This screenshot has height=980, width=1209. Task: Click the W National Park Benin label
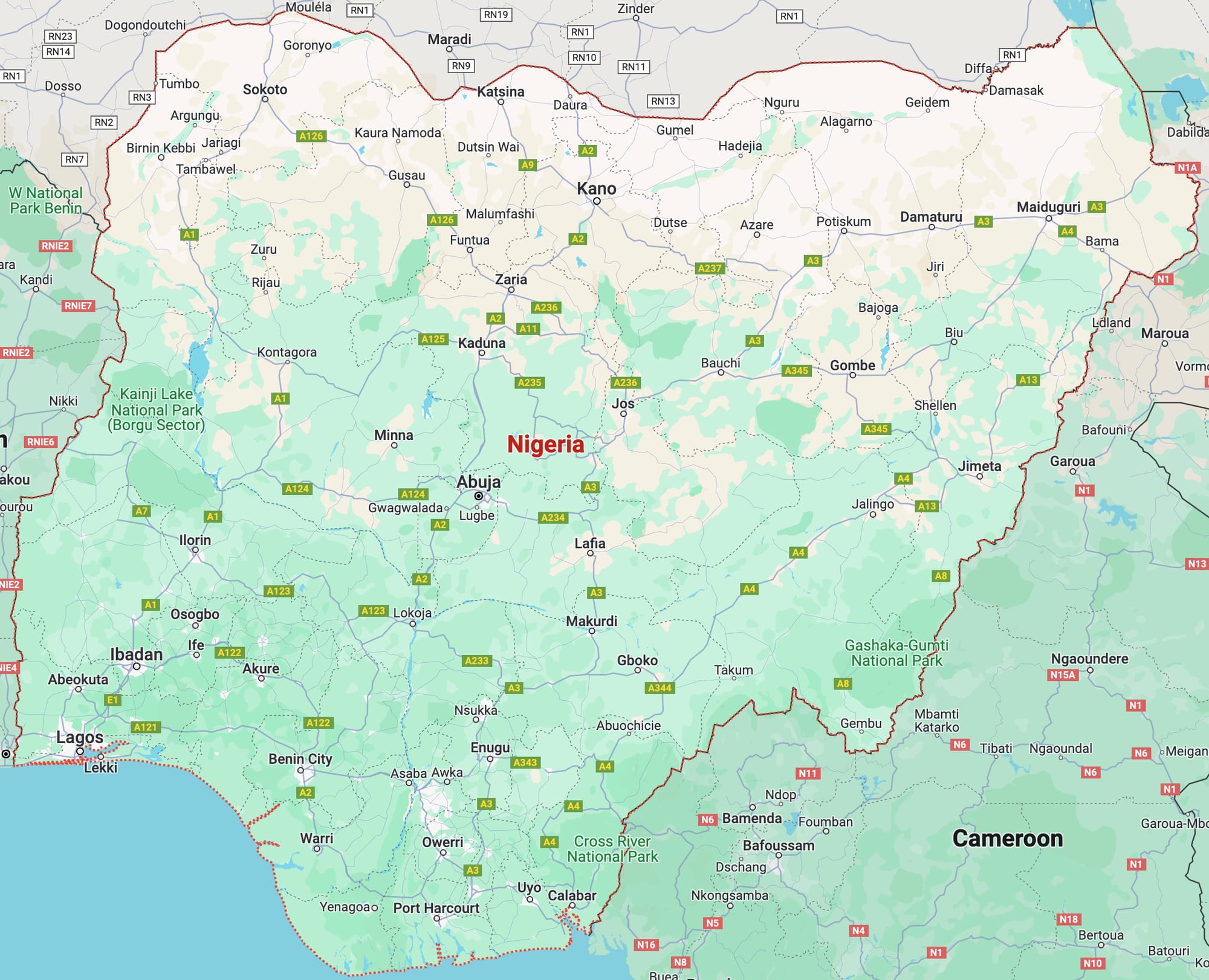coord(46,201)
